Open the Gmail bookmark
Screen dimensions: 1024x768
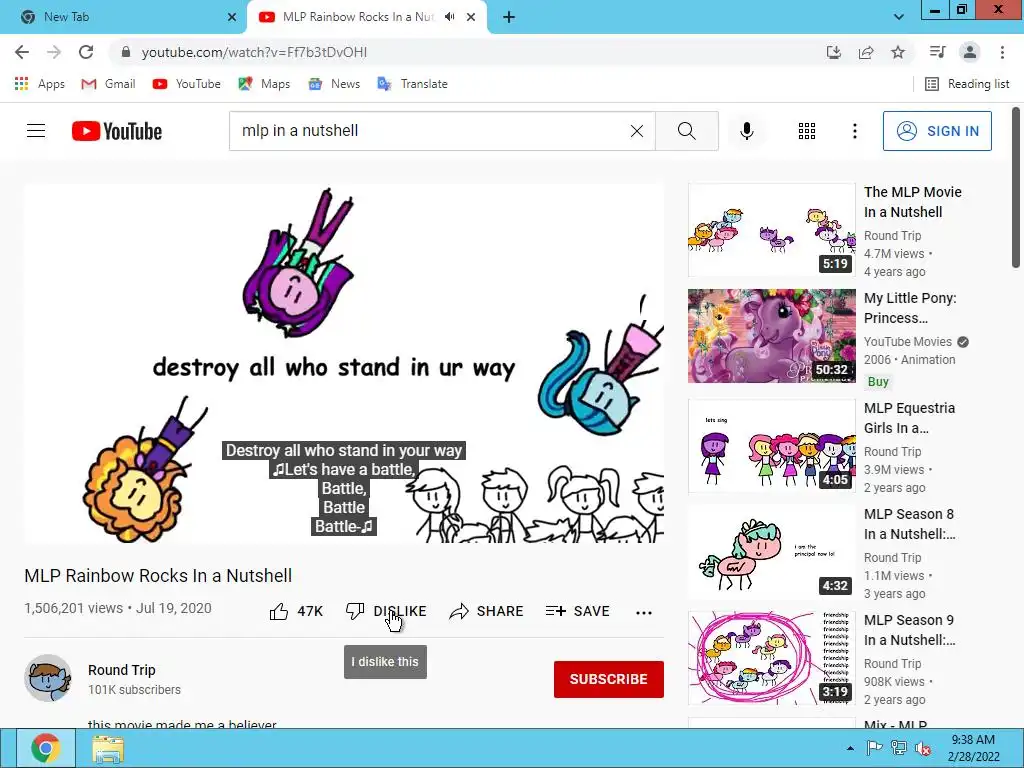pos(108,84)
